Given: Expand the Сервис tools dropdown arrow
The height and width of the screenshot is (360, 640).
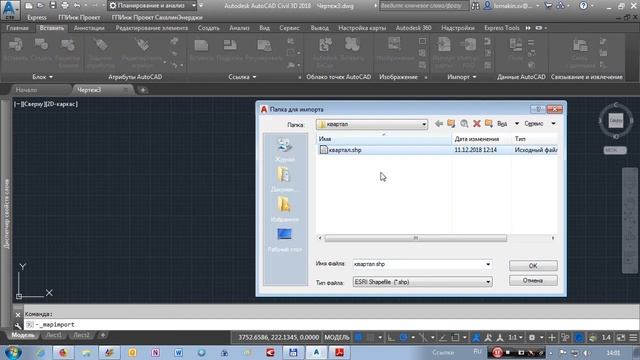Looking at the screenshot, I should point(553,123).
